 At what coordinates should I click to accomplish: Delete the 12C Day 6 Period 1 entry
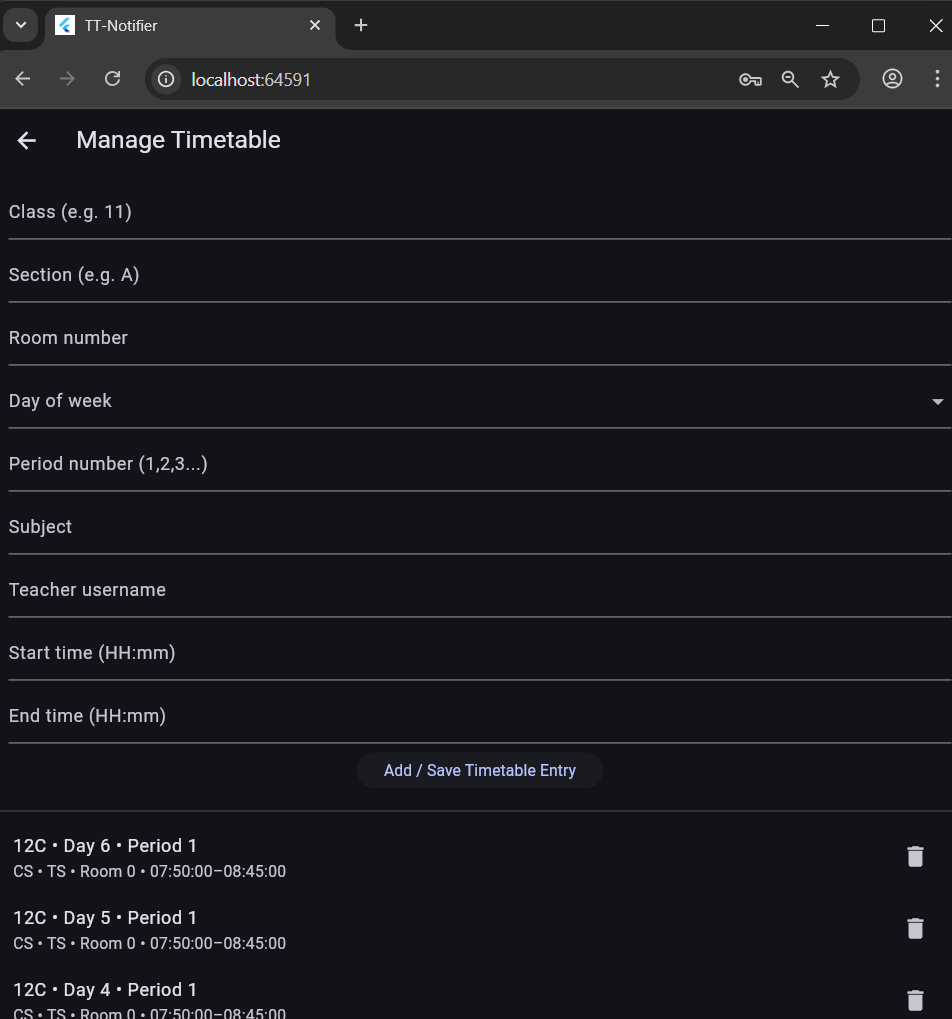[x=914, y=856]
